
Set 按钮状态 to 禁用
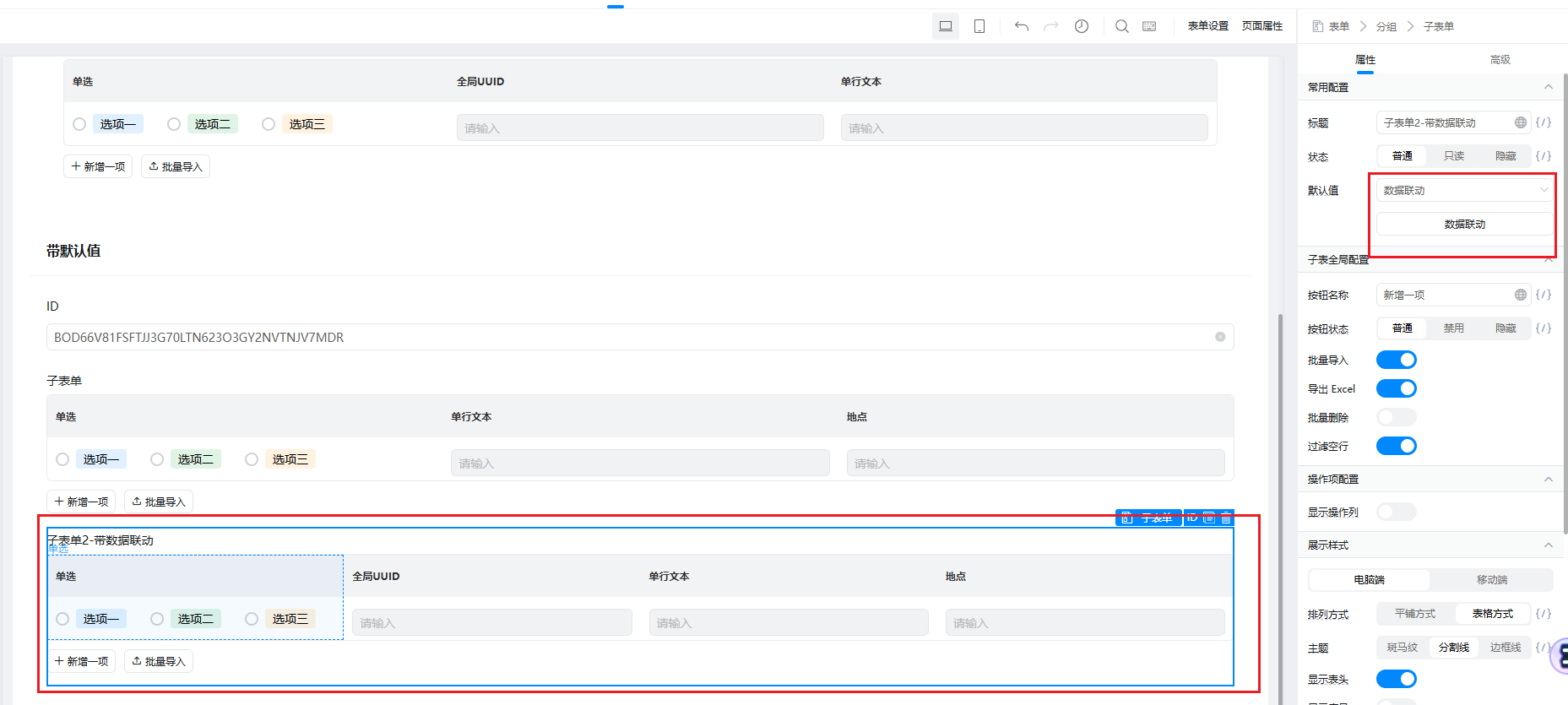tap(1454, 328)
